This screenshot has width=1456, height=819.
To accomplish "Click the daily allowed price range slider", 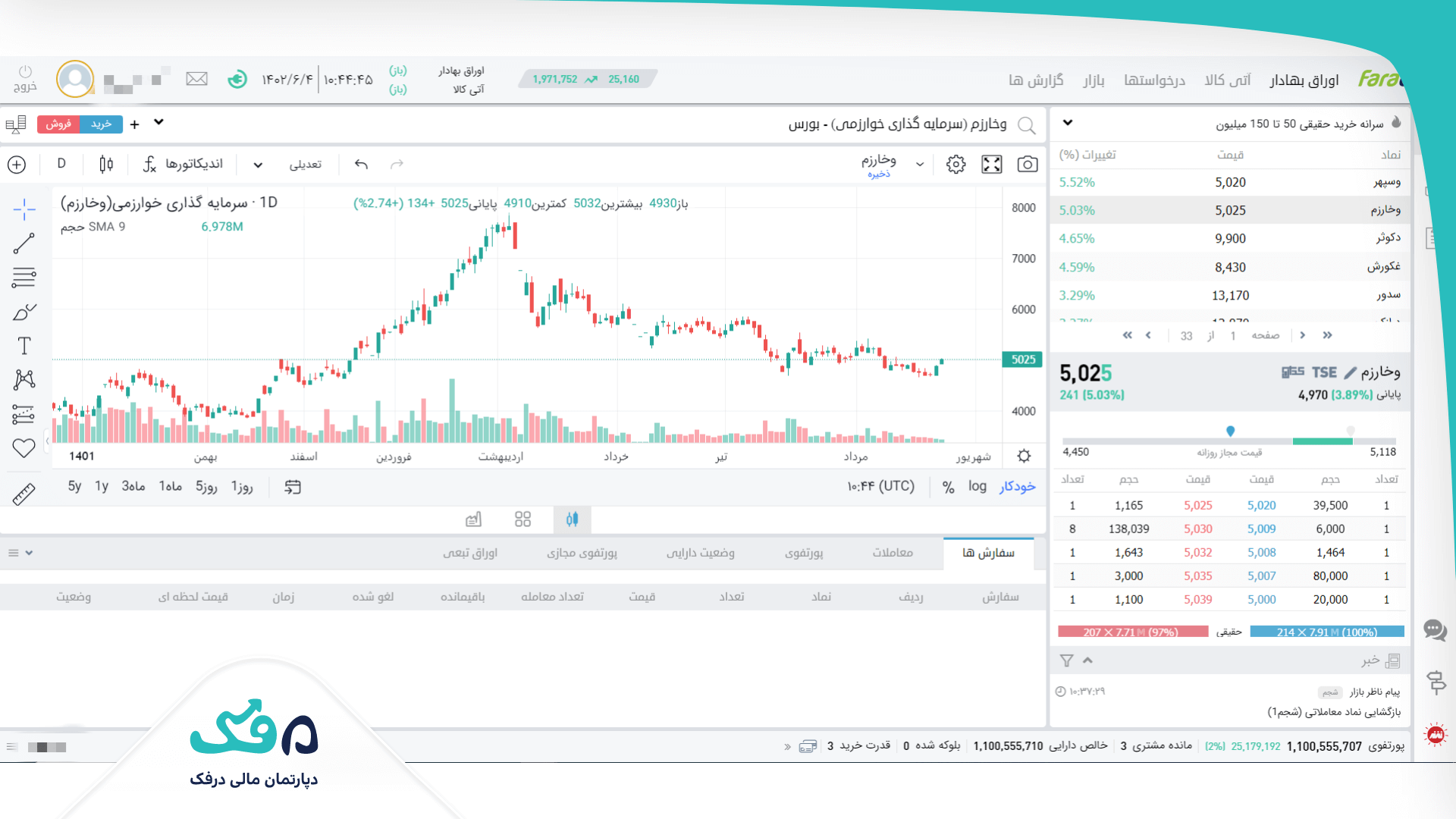I will [1229, 441].
